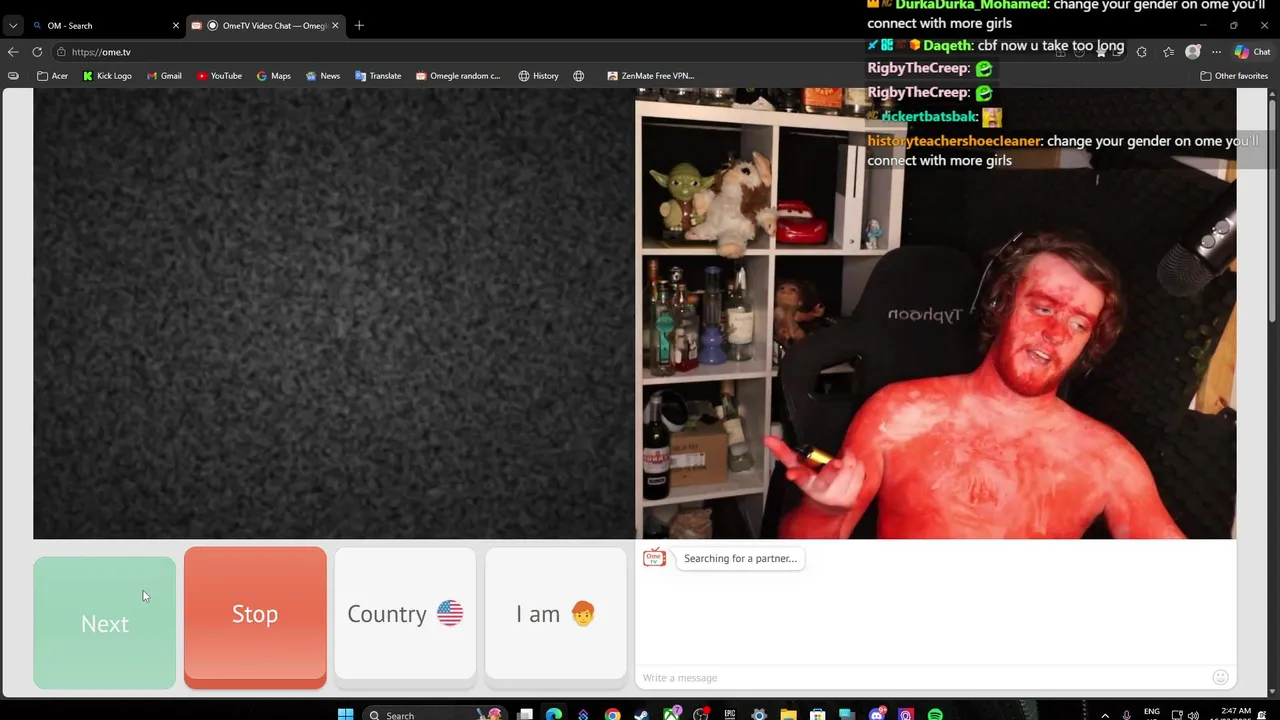Click your own webcam video feed
Screen dimensions: 1280x720
936,313
